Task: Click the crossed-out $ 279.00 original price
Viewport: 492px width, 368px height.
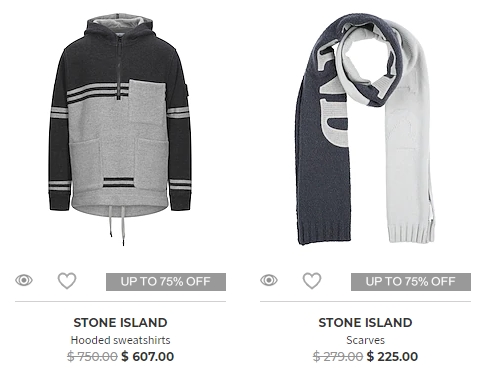Action: pos(338,356)
